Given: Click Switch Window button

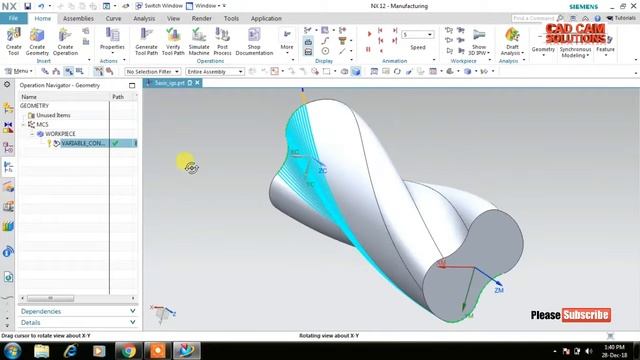Looking at the screenshot, I should (159, 6).
